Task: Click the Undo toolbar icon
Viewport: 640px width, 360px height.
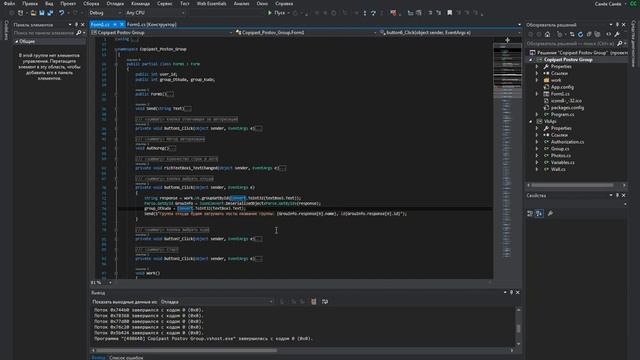Action: pyautogui.click(x=61, y=13)
